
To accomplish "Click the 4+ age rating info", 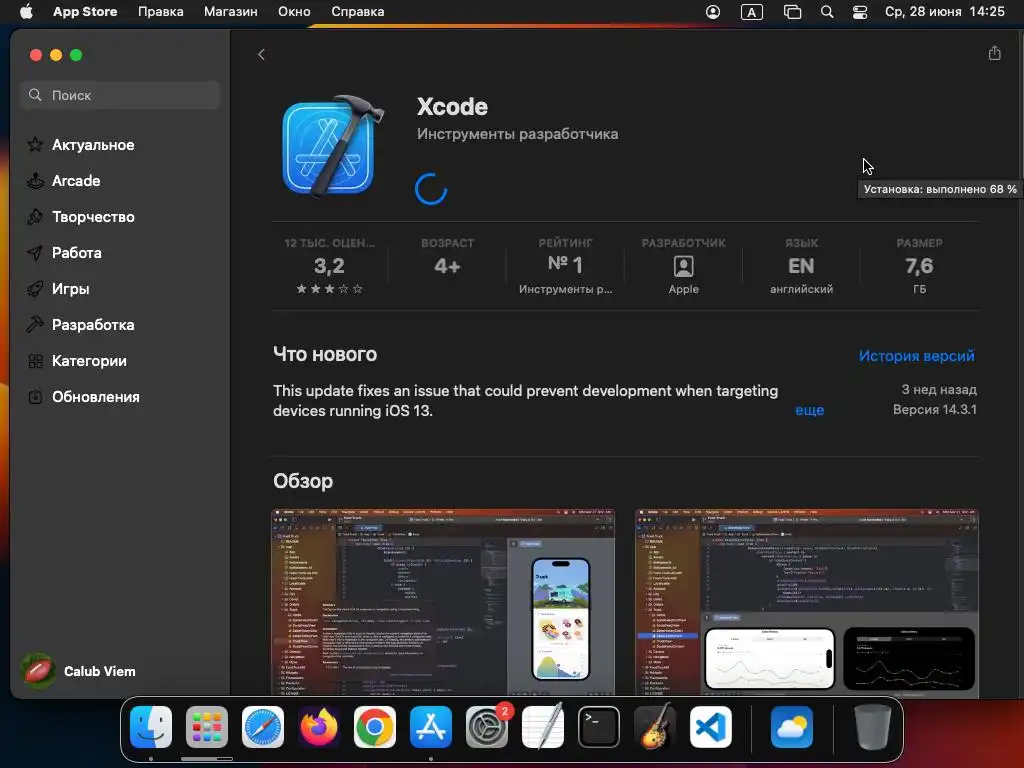I will [x=447, y=266].
